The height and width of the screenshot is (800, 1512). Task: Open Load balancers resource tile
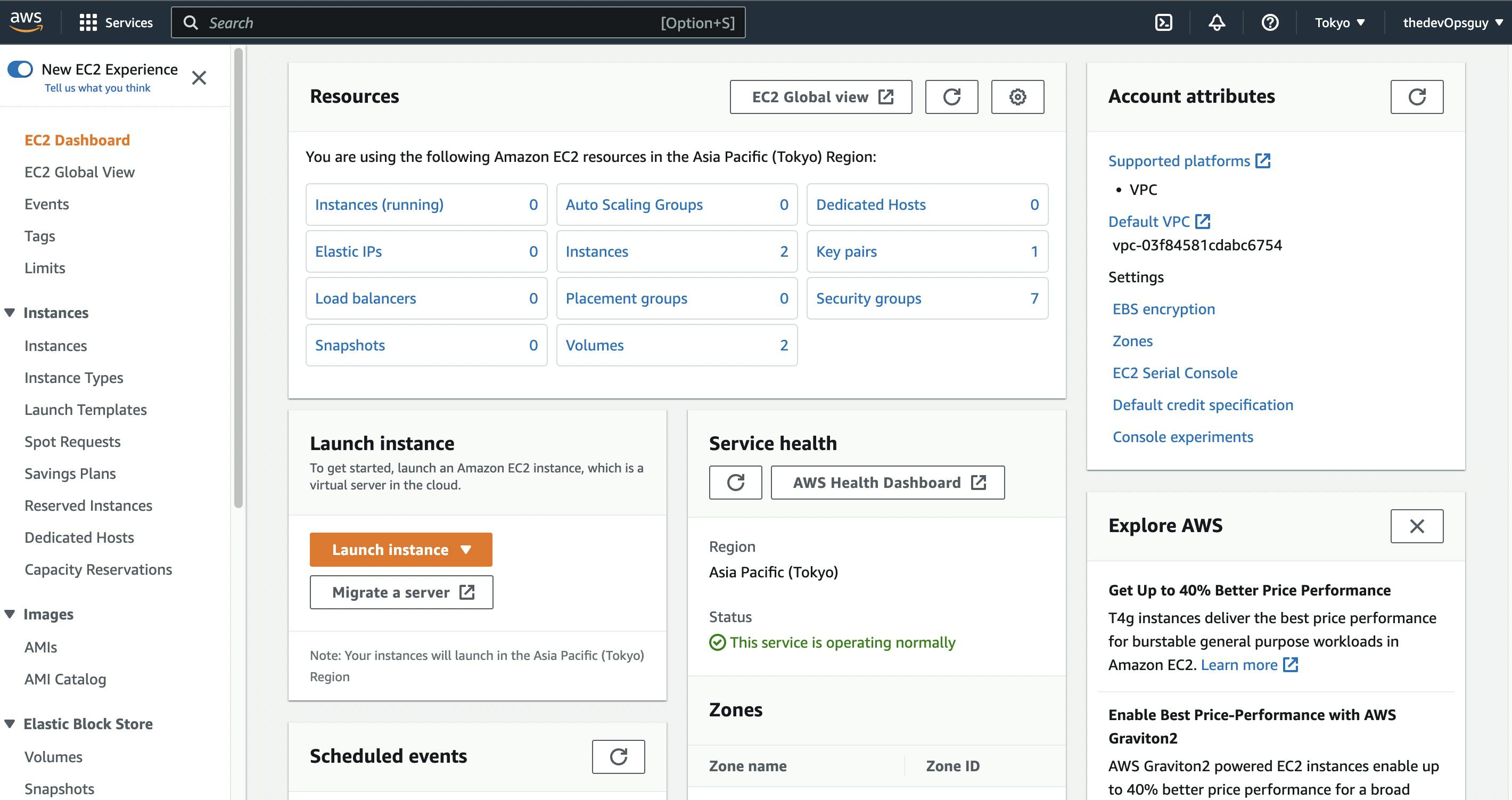[x=426, y=298]
